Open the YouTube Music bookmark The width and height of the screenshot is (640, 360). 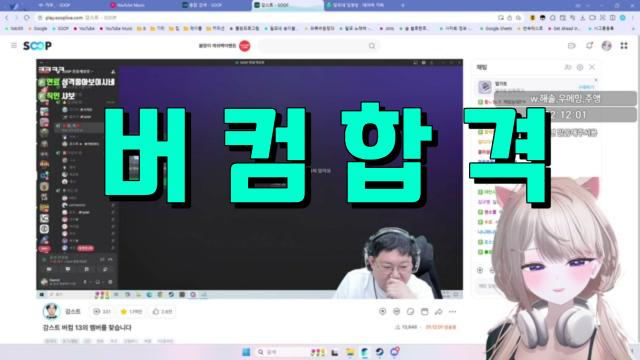point(116,29)
